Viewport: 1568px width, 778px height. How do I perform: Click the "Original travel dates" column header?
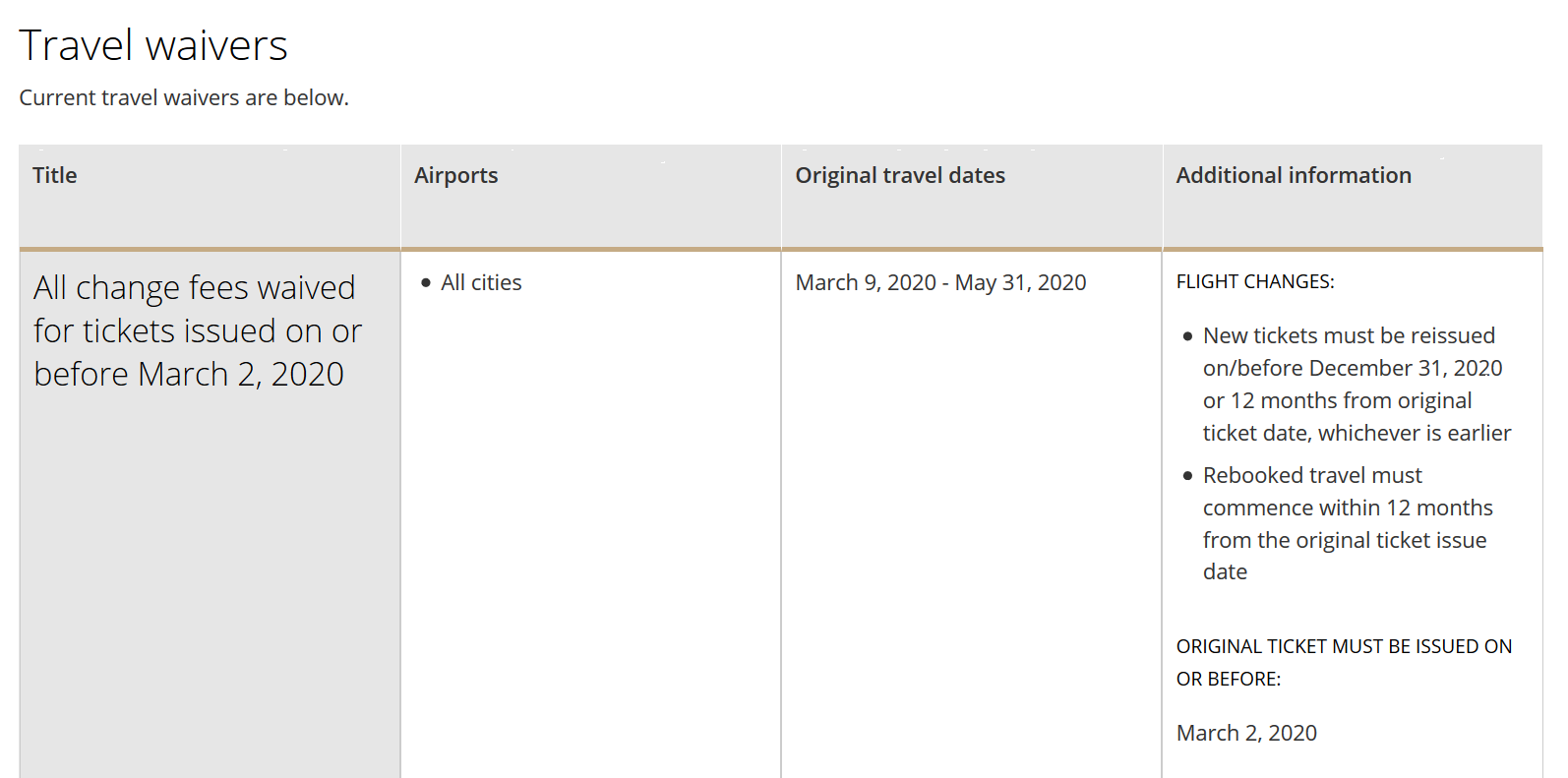tap(900, 176)
